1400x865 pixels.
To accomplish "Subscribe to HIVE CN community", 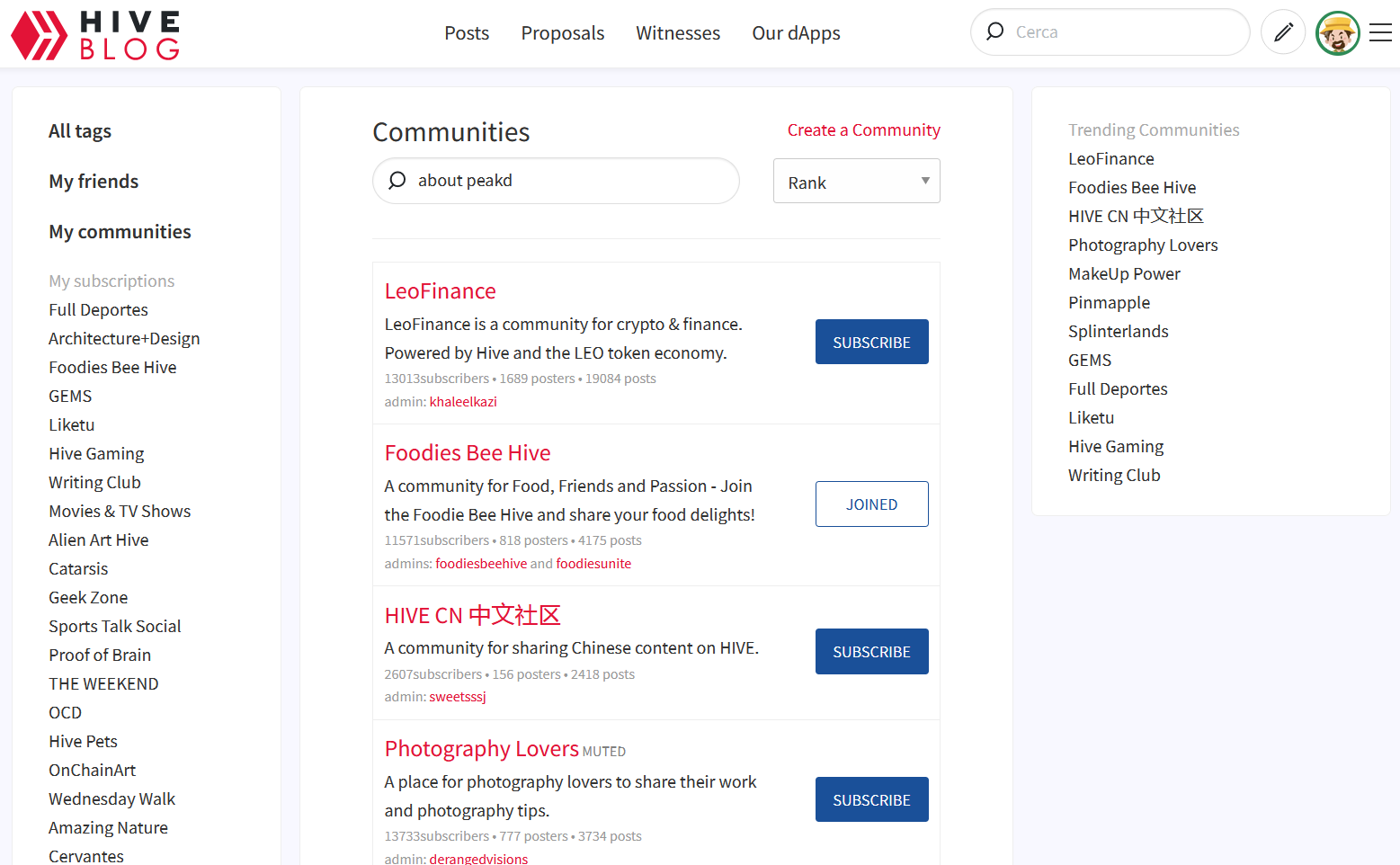I will (871, 651).
